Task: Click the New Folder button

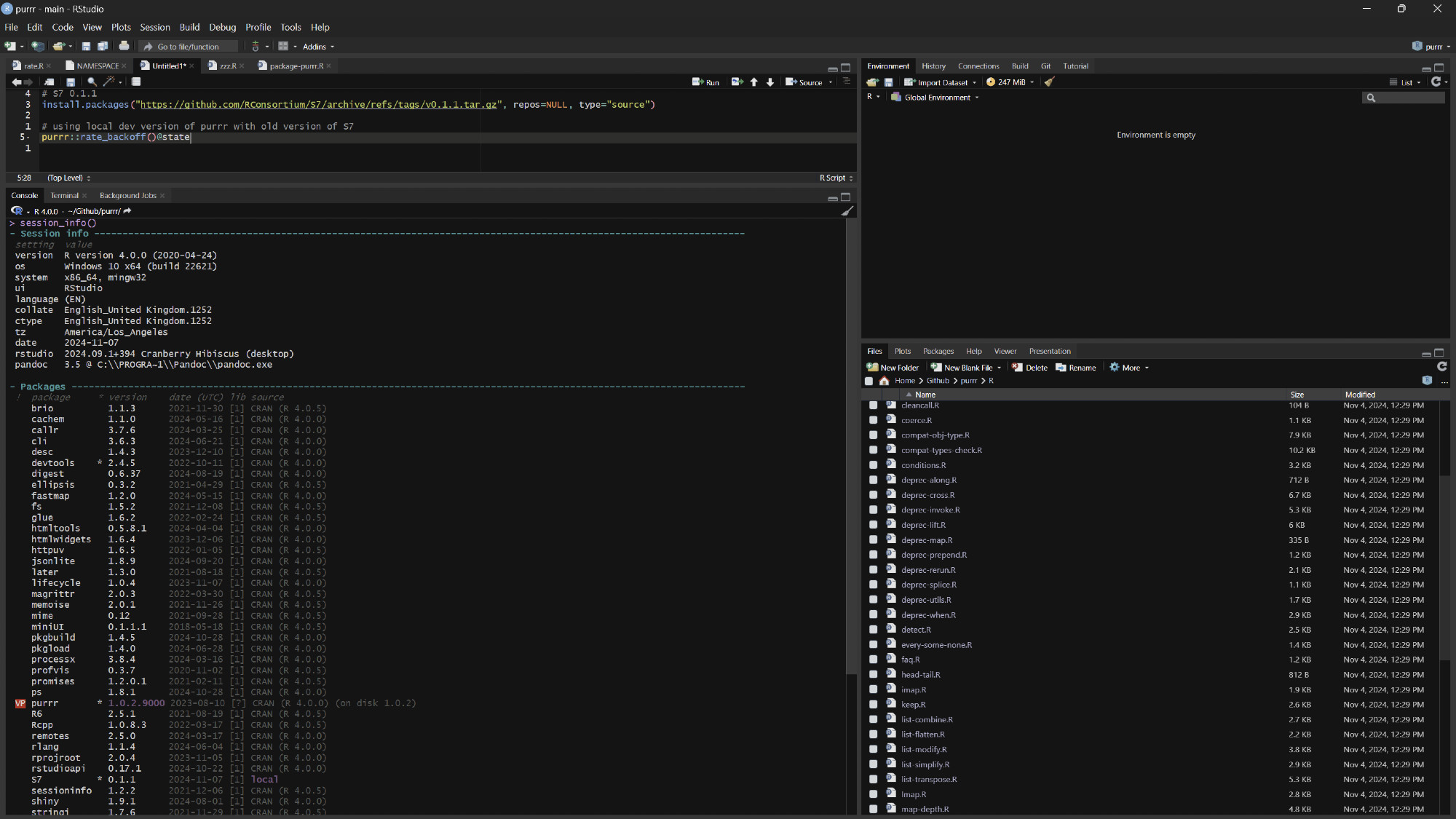Action: click(x=893, y=368)
